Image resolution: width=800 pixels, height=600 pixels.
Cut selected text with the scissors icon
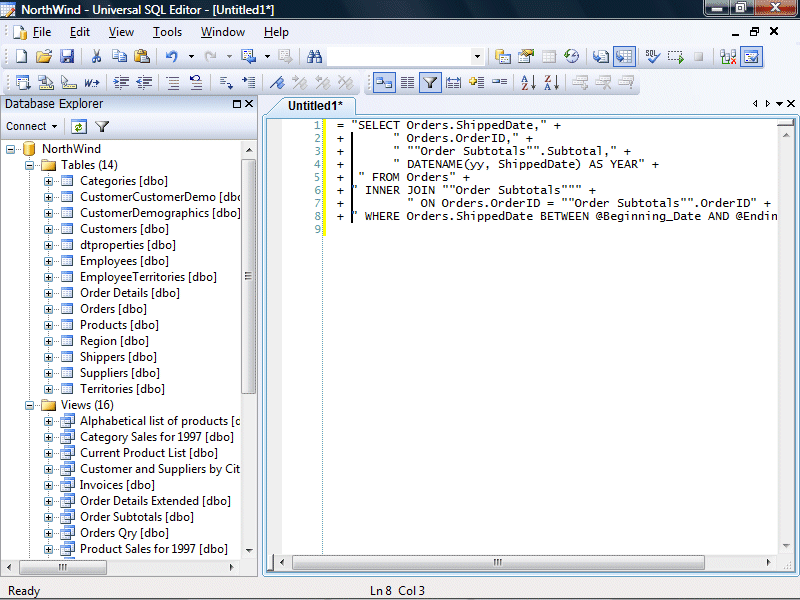pos(96,56)
